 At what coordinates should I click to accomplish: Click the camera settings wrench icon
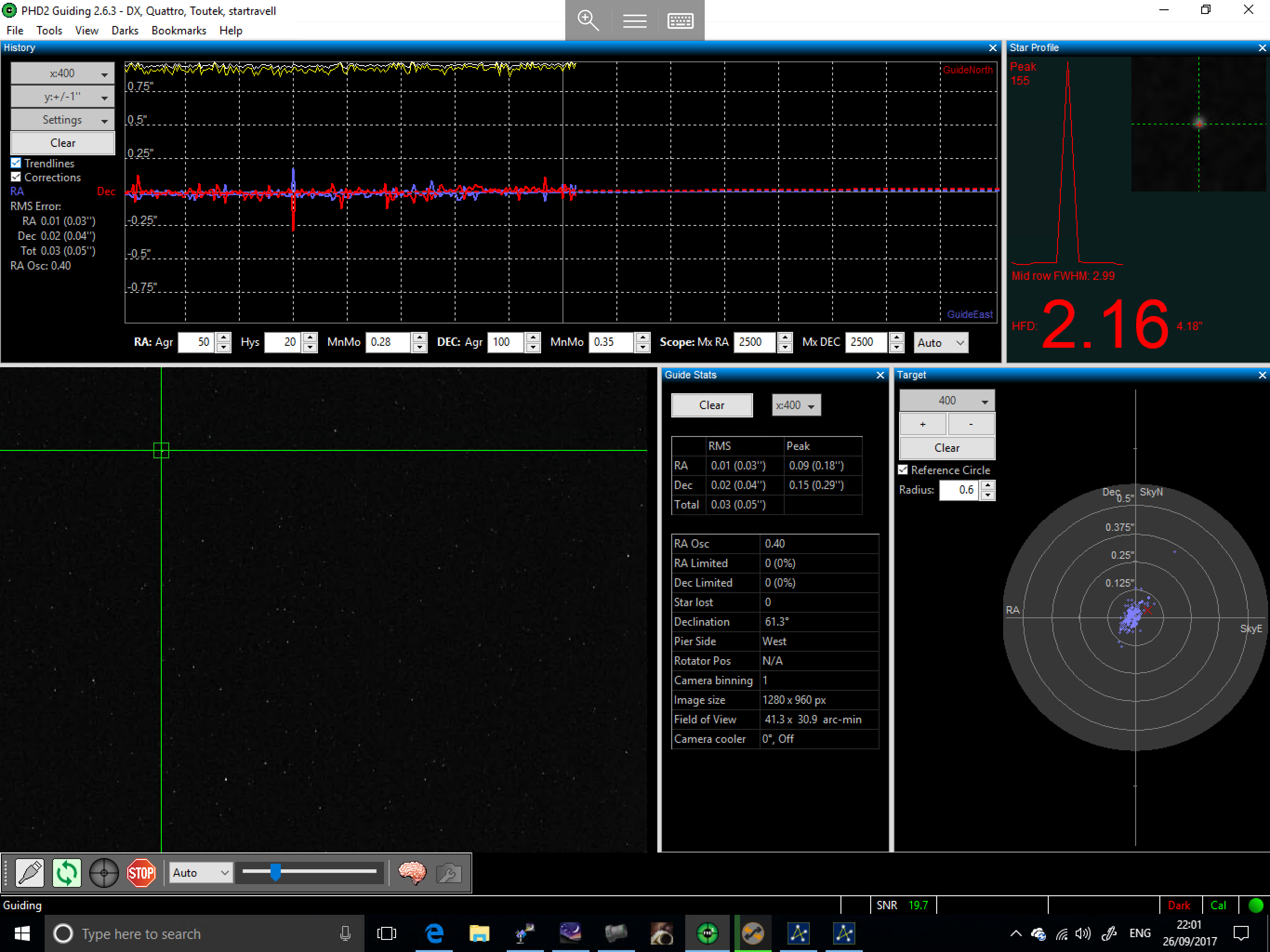(x=449, y=872)
